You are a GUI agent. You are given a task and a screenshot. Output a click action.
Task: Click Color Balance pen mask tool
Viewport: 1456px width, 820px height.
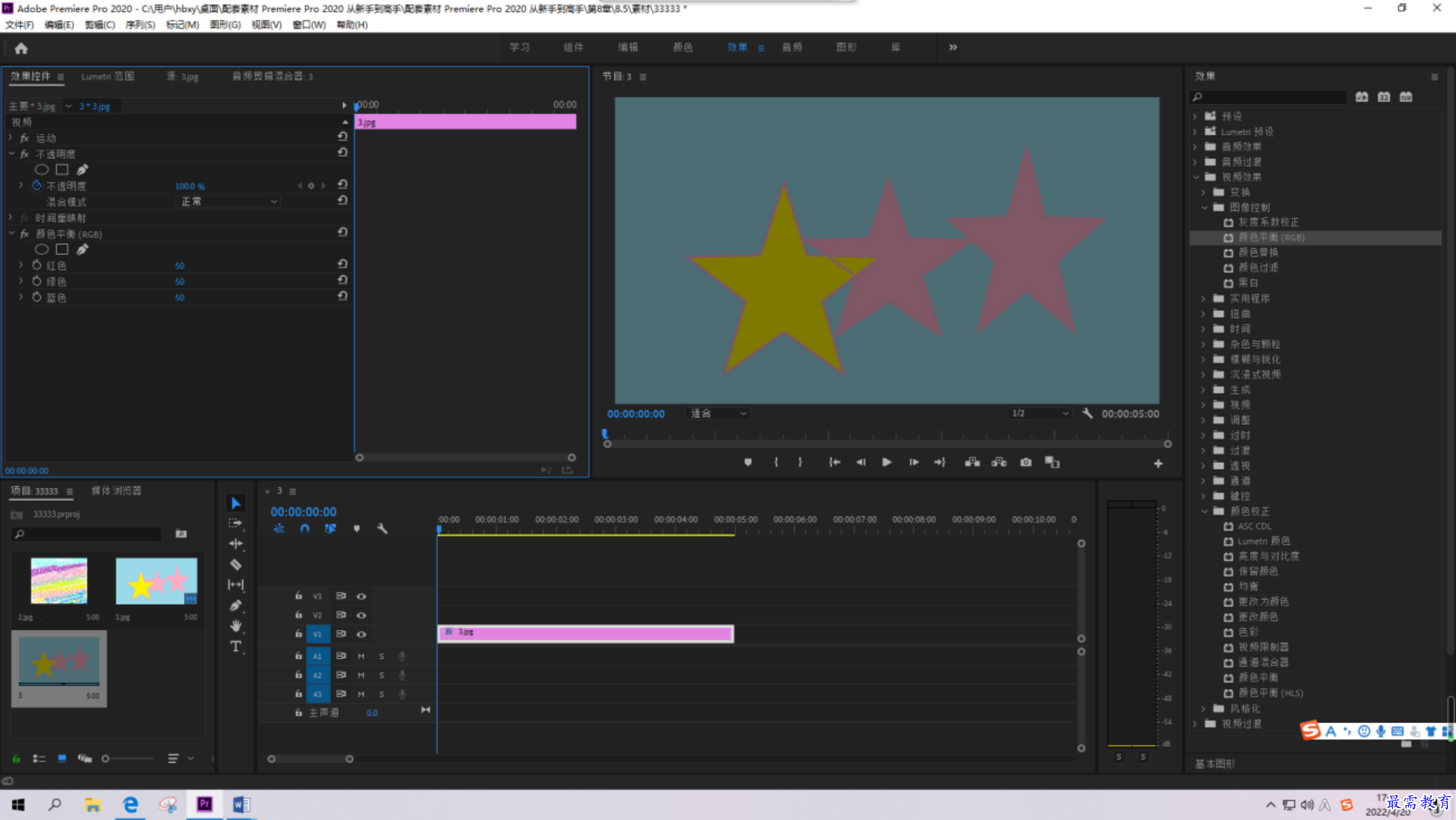(x=83, y=249)
